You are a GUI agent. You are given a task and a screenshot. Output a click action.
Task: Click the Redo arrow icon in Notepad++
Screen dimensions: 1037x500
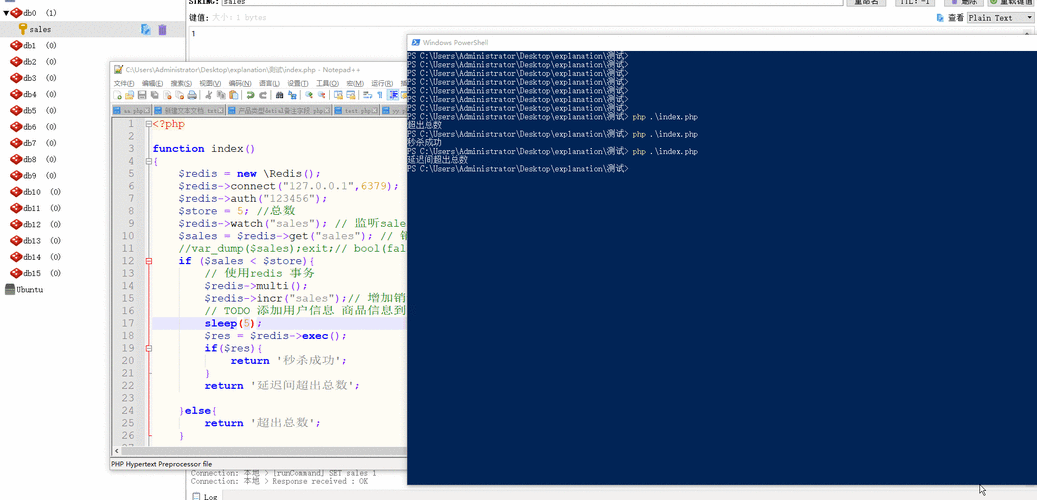point(263,95)
